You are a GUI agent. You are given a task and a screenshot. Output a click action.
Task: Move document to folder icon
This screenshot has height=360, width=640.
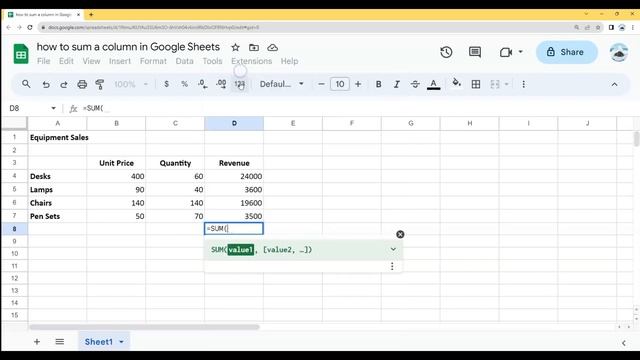pyautogui.click(x=254, y=47)
